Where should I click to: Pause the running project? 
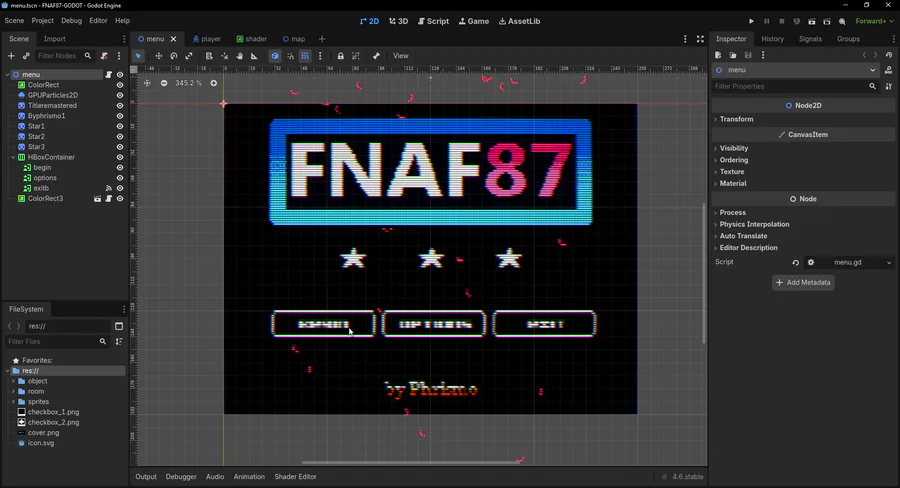[x=766, y=21]
